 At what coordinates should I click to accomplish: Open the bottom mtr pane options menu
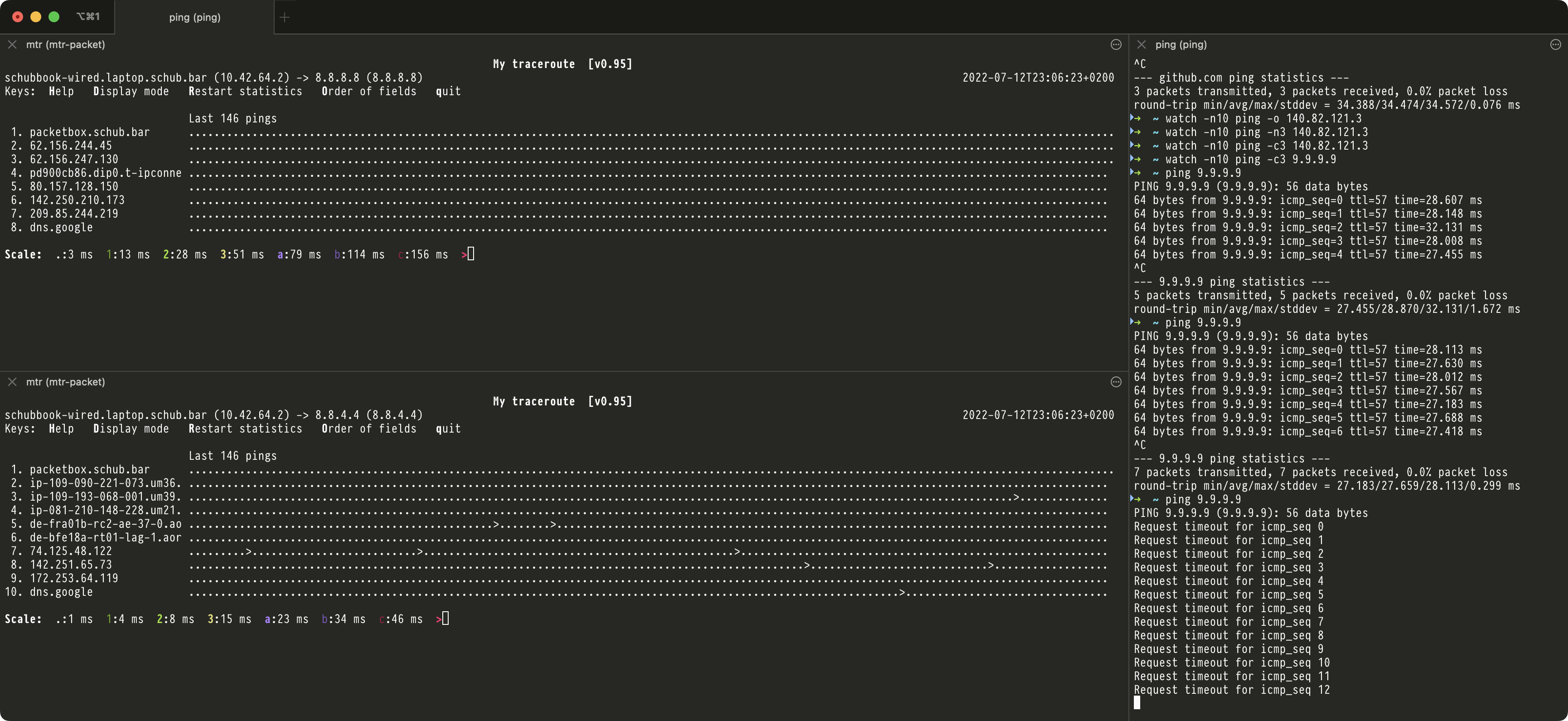pyautogui.click(x=1116, y=382)
